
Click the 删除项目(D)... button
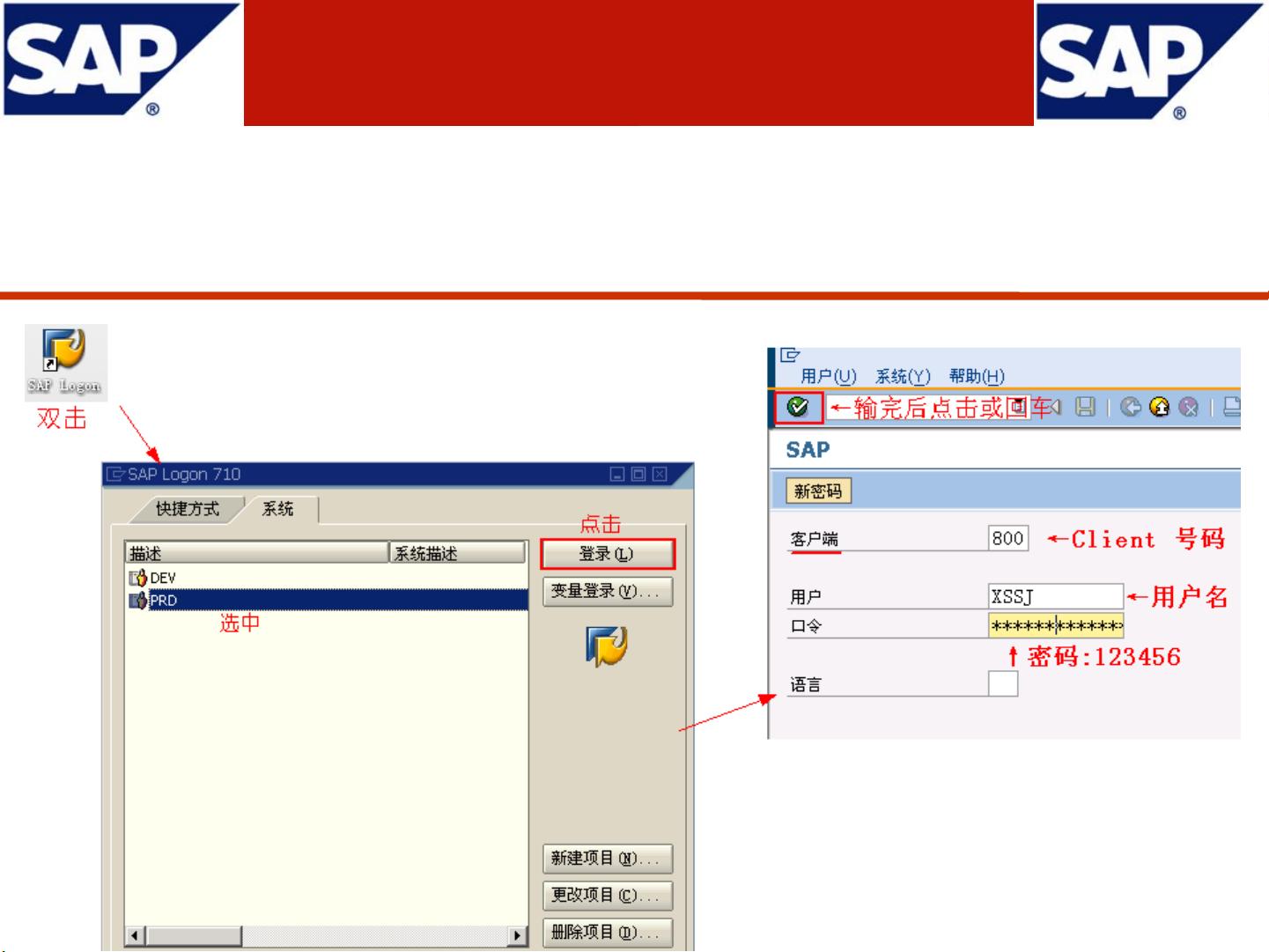click(607, 932)
